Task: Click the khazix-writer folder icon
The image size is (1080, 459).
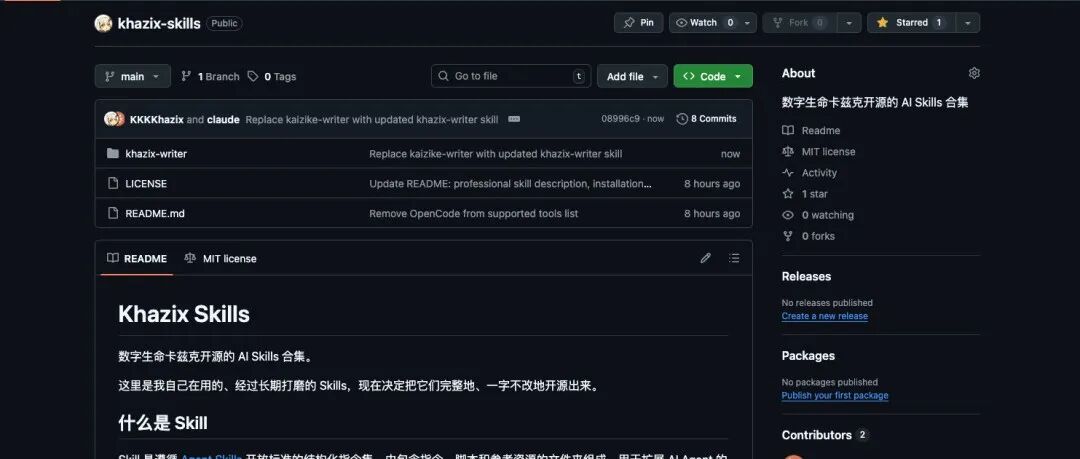Action: (113, 153)
